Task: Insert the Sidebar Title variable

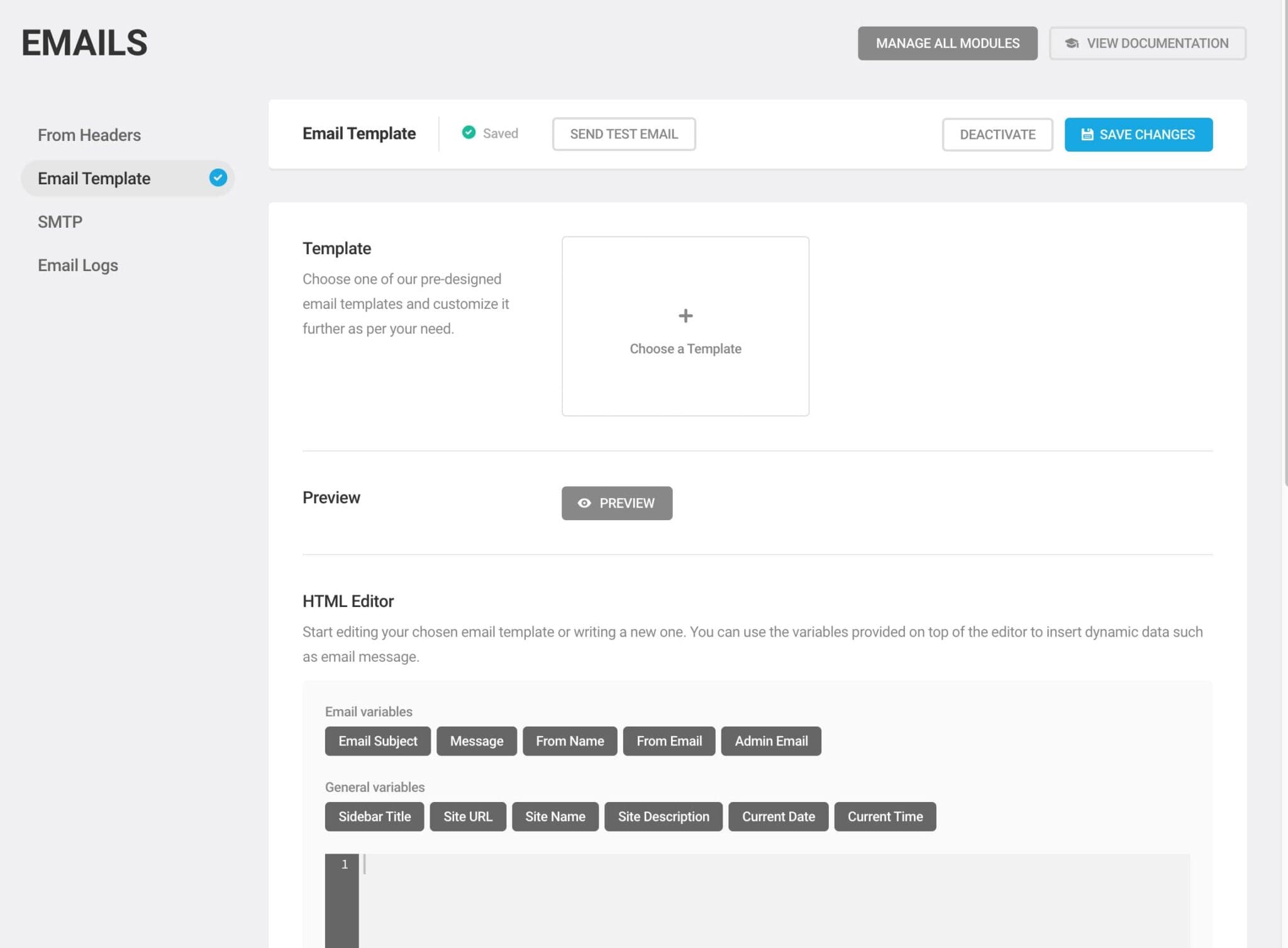Action: (374, 817)
